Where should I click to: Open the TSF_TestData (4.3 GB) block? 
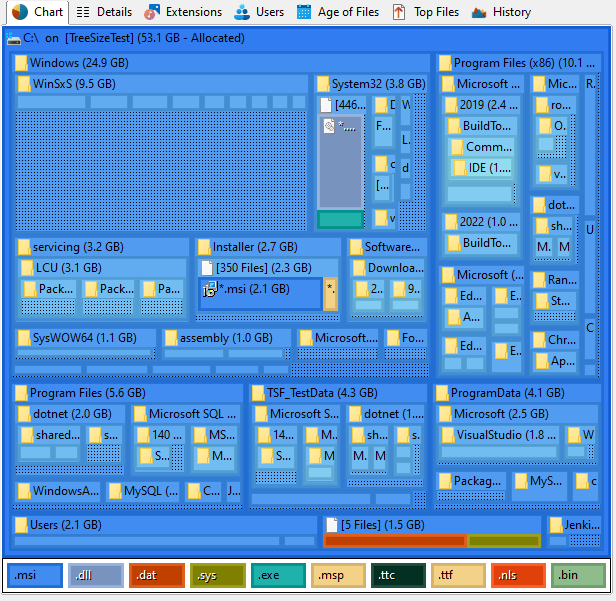point(315,393)
